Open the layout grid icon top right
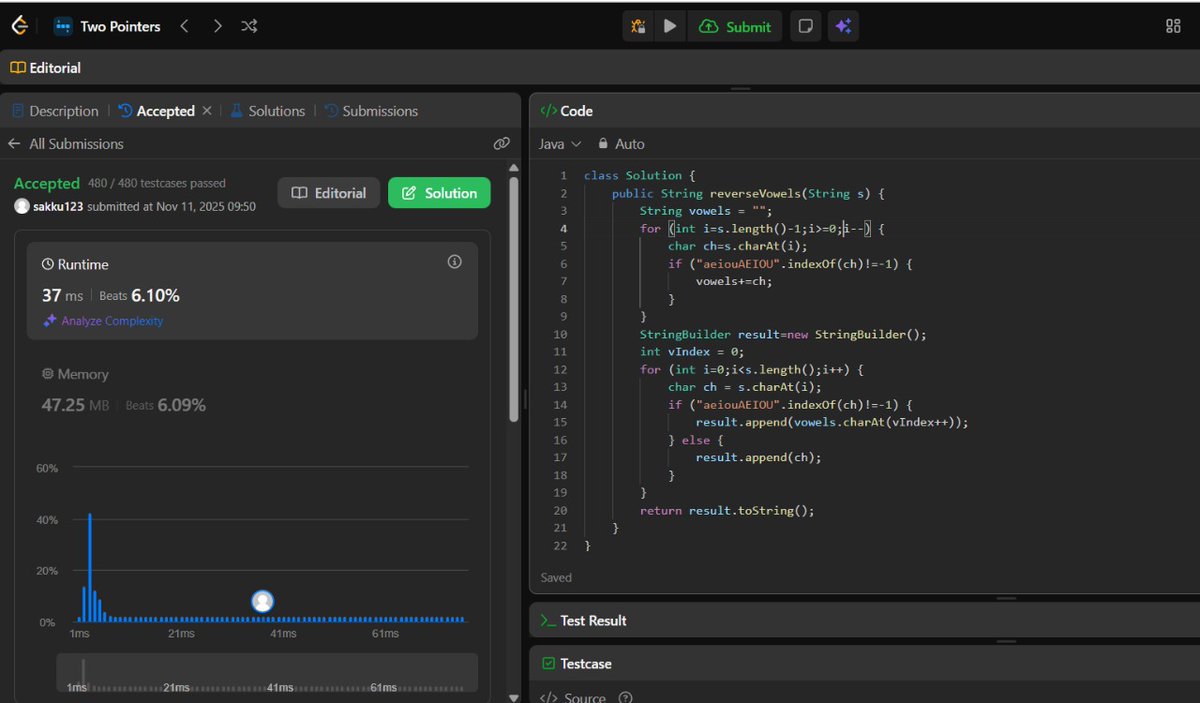The width and height of the screenshot is (1200, 703). pos(1172,25)
